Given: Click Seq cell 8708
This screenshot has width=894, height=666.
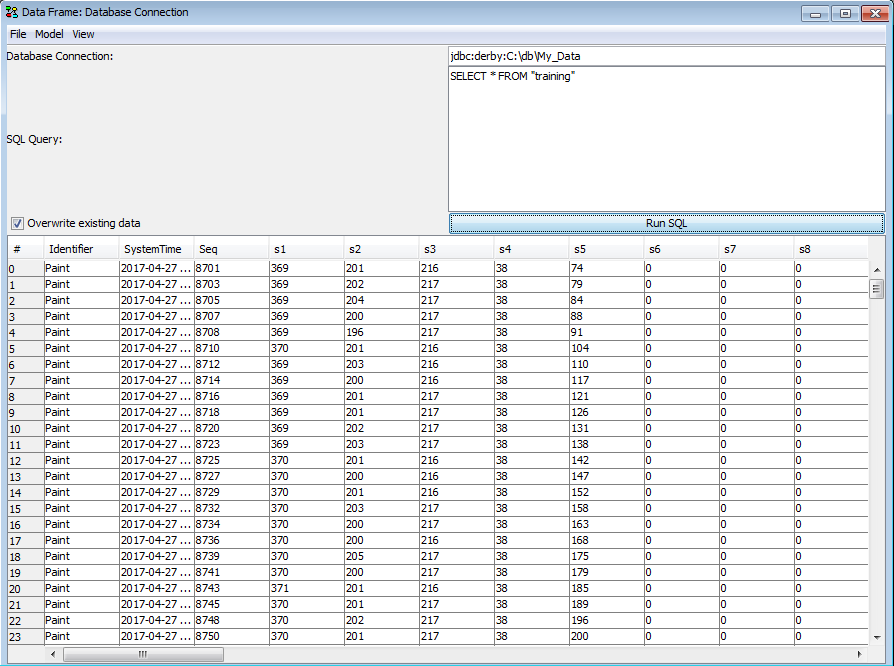Looking at the screenshot, I should coord(231,332).
